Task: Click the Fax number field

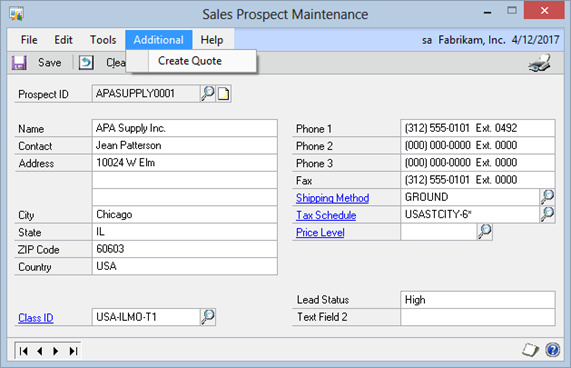Action: 478,180
